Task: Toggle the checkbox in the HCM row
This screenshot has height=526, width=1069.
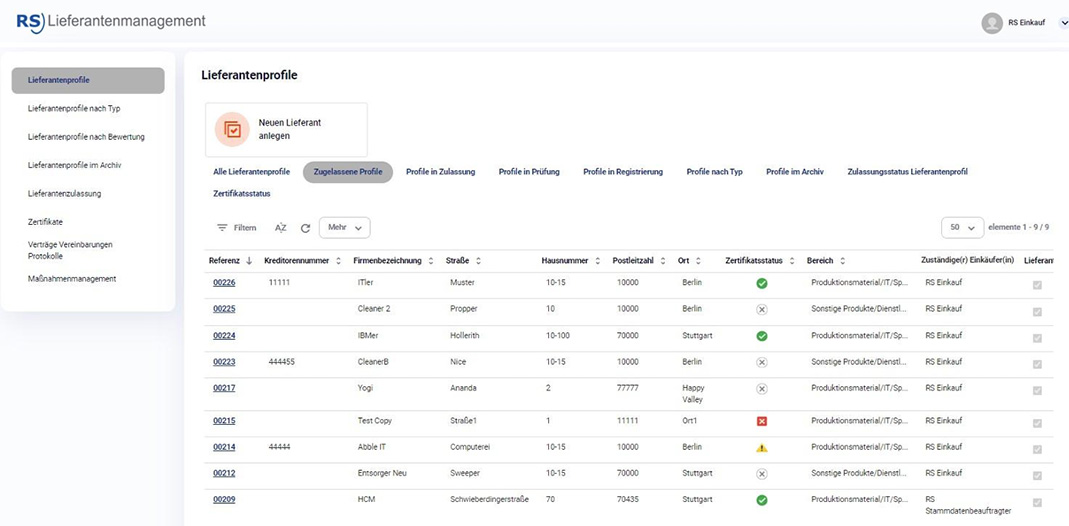Action: pos(1037,502)
